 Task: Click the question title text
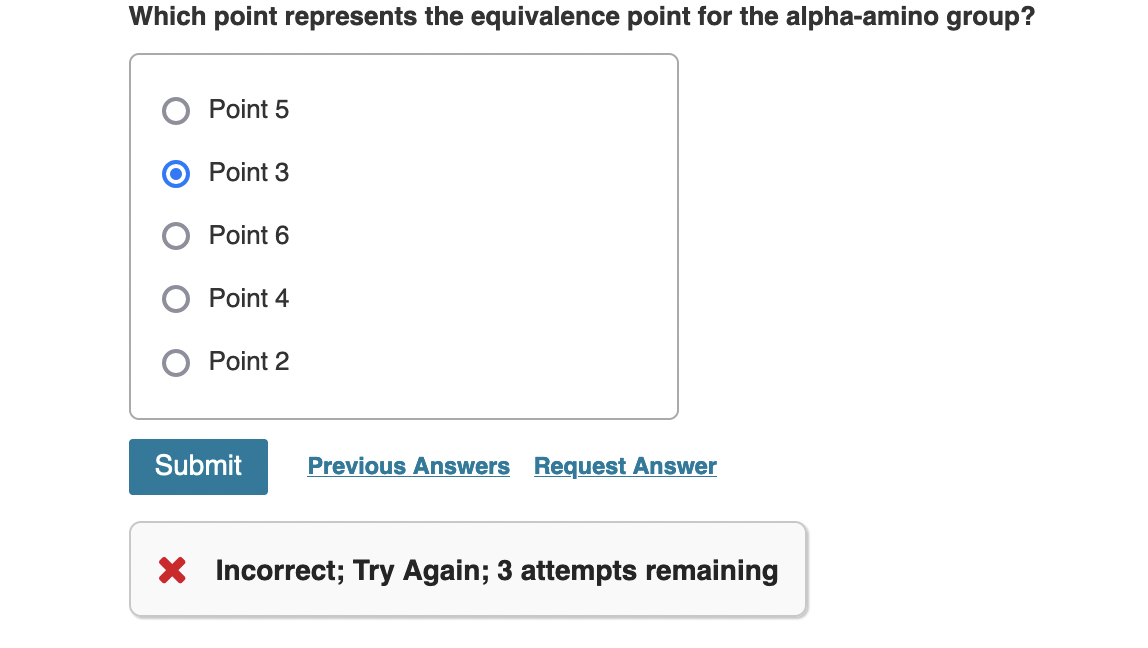click(581, 16)
